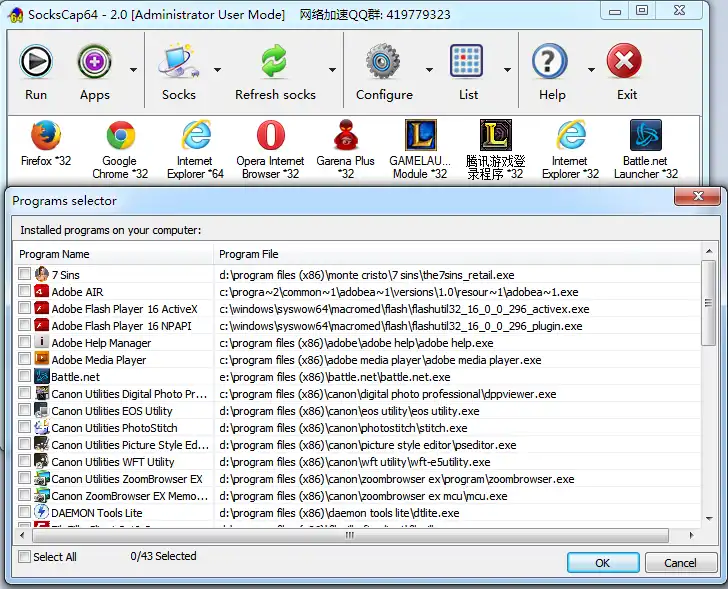Close the Programs selector dialog

pyautogui.click(x=697, y=196)
